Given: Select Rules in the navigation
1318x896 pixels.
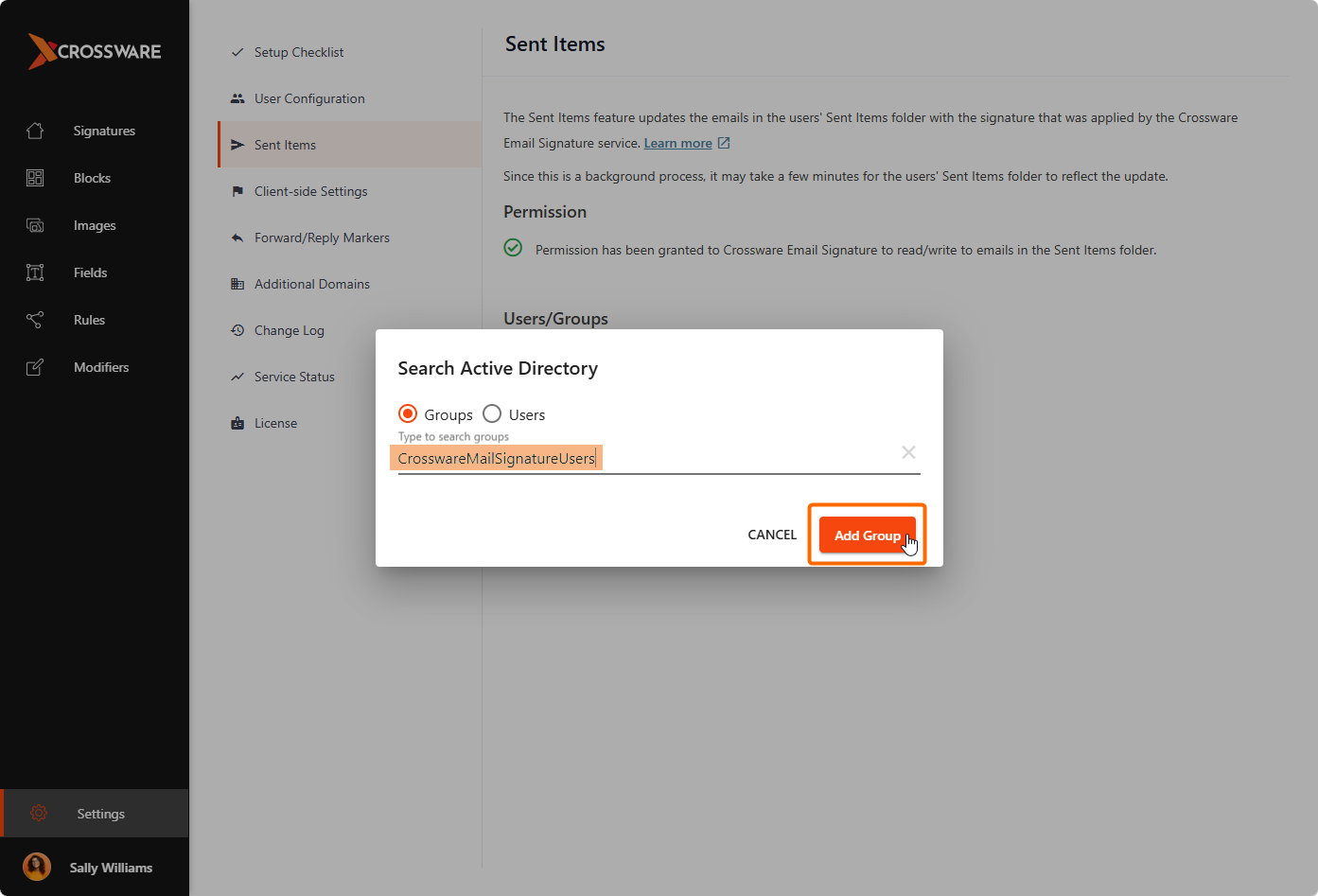Looking at the screenshot, I should (x=89, y=320).
